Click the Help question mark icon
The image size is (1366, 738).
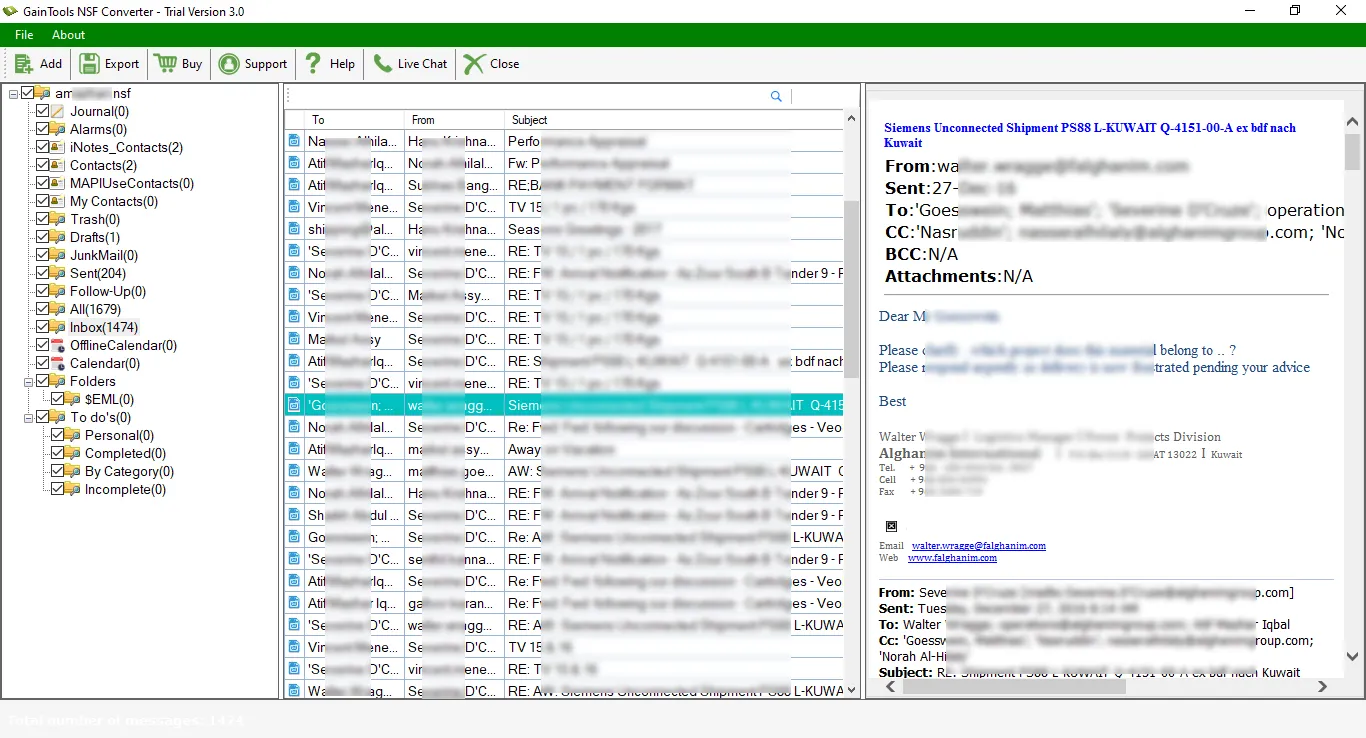click(313, 64)
